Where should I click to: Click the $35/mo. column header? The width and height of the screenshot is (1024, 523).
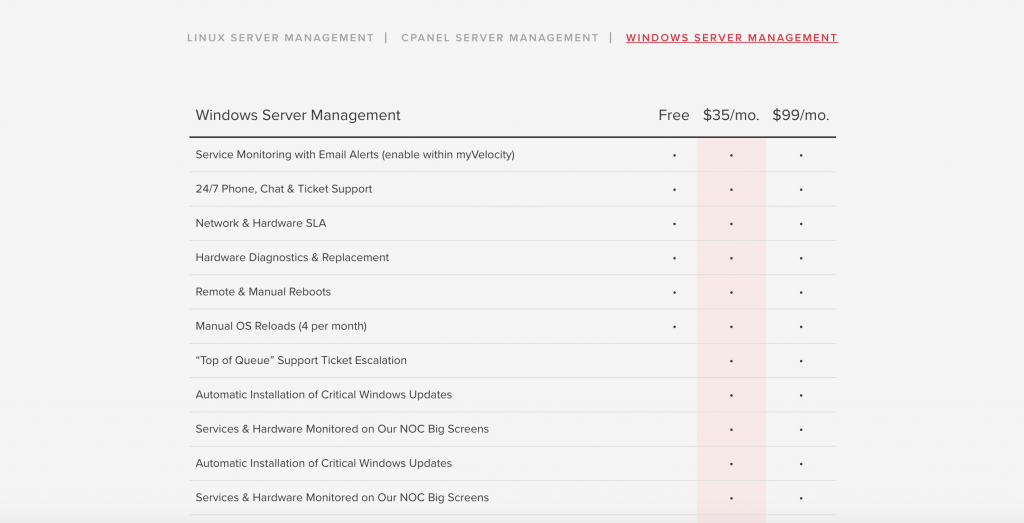tap(731, 115)
